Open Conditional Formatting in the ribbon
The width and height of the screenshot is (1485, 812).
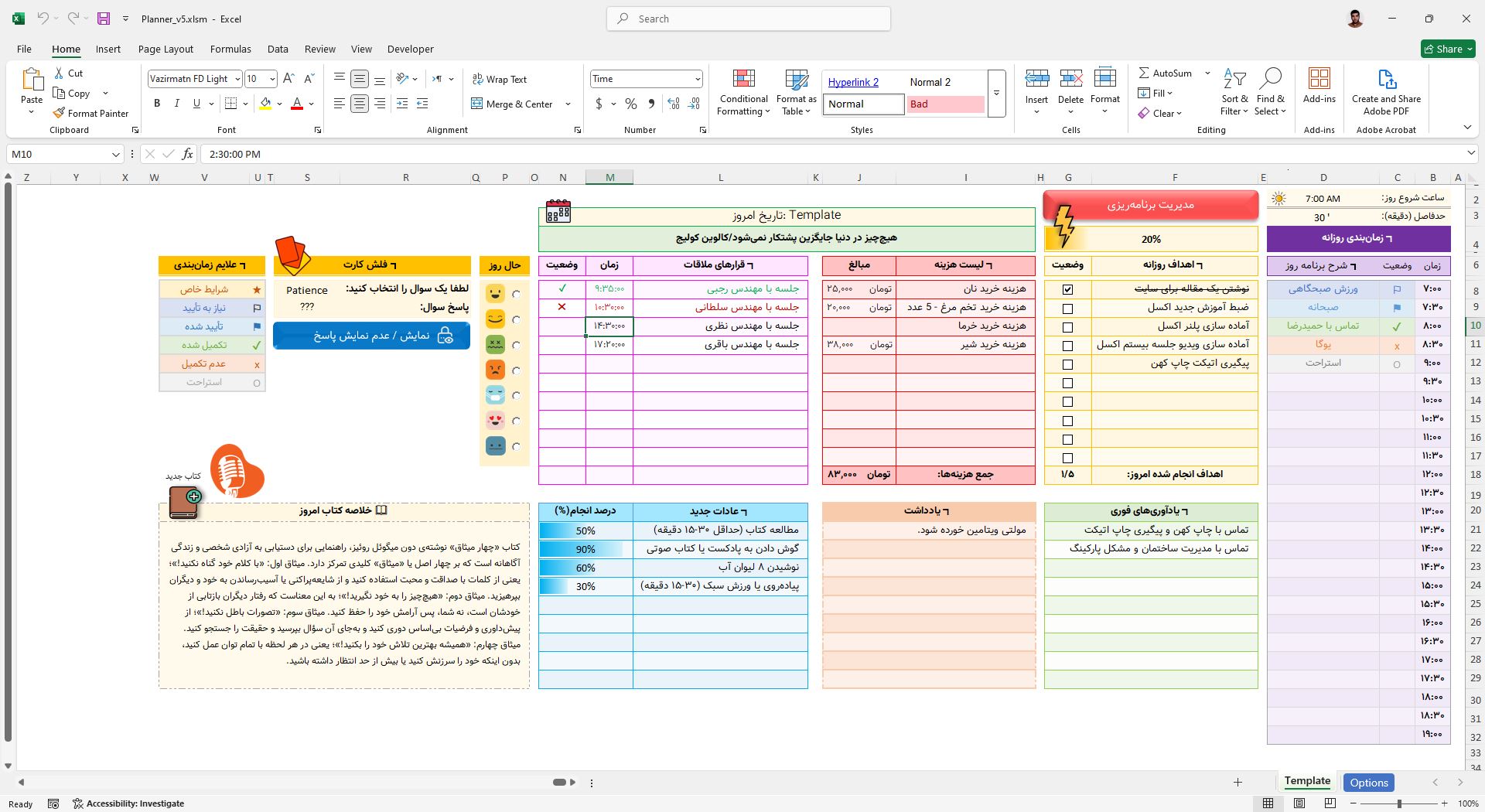click(743, 93)
